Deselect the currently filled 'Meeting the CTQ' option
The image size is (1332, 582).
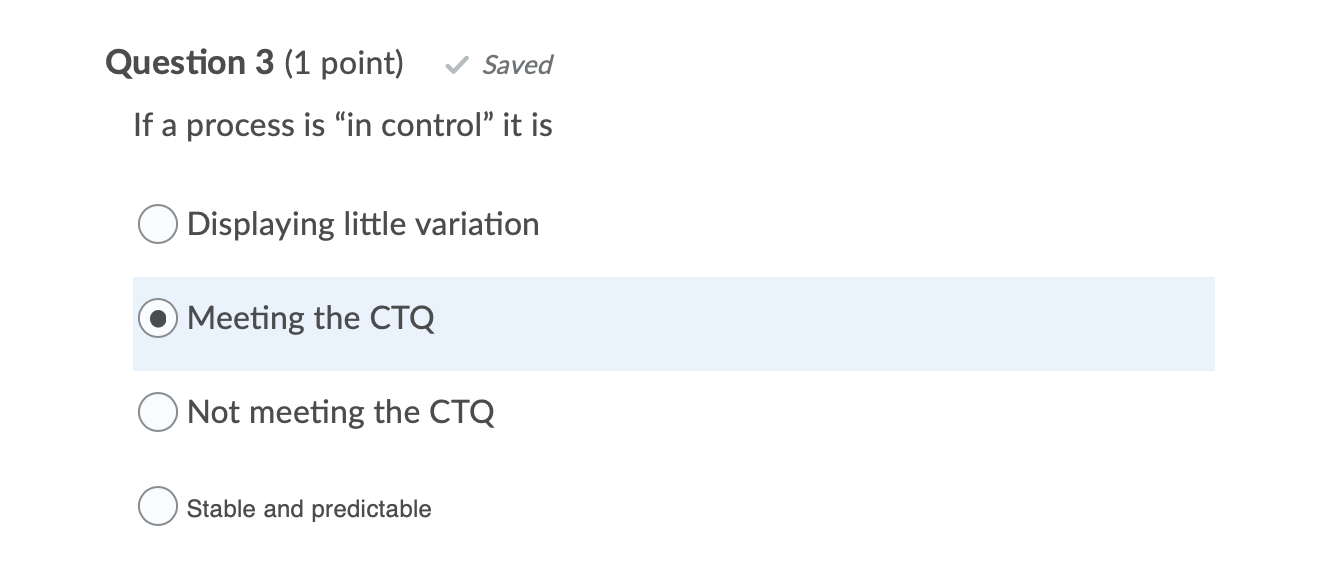pyautogui.click(x=157, y=318)
